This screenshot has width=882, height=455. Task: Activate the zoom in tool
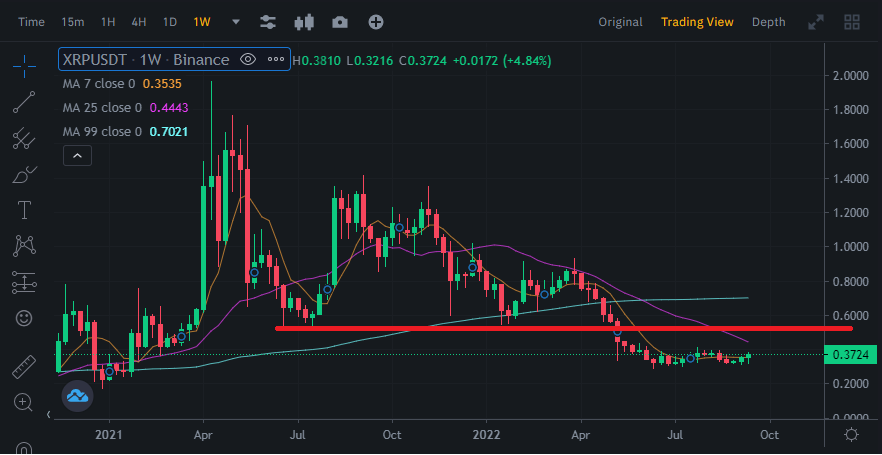(23, 402)
